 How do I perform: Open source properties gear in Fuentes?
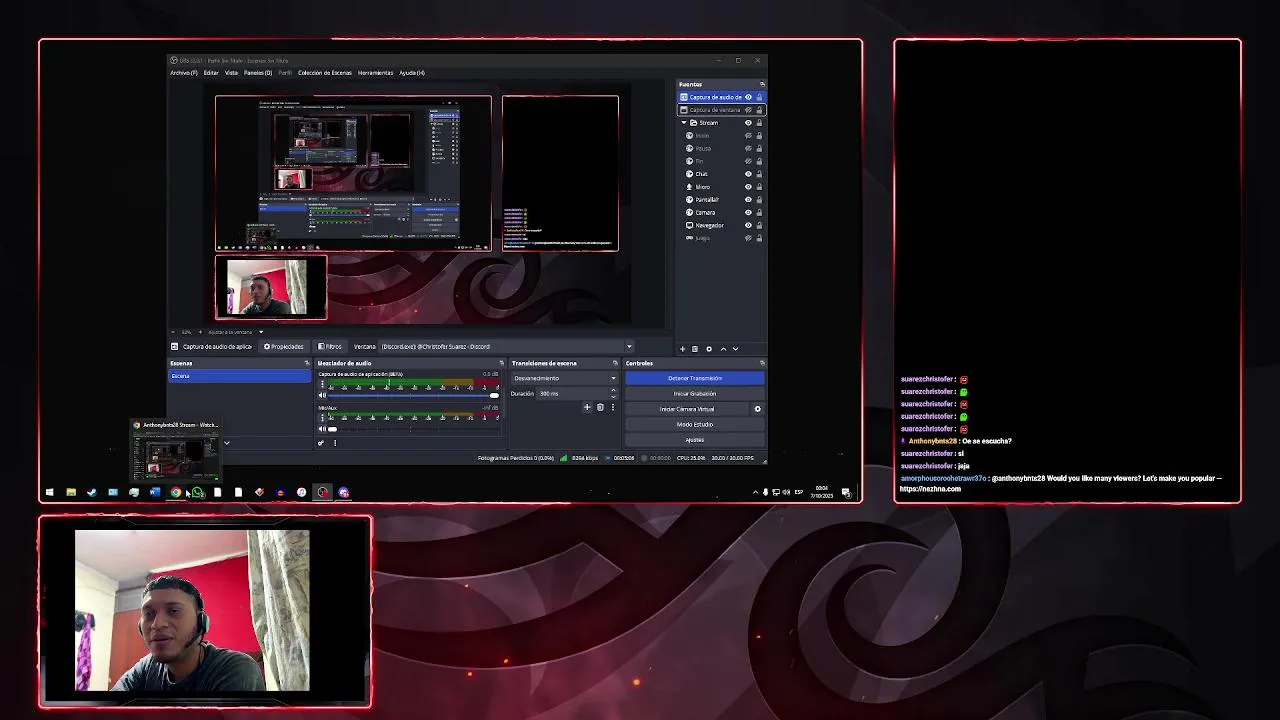point(709,349)
